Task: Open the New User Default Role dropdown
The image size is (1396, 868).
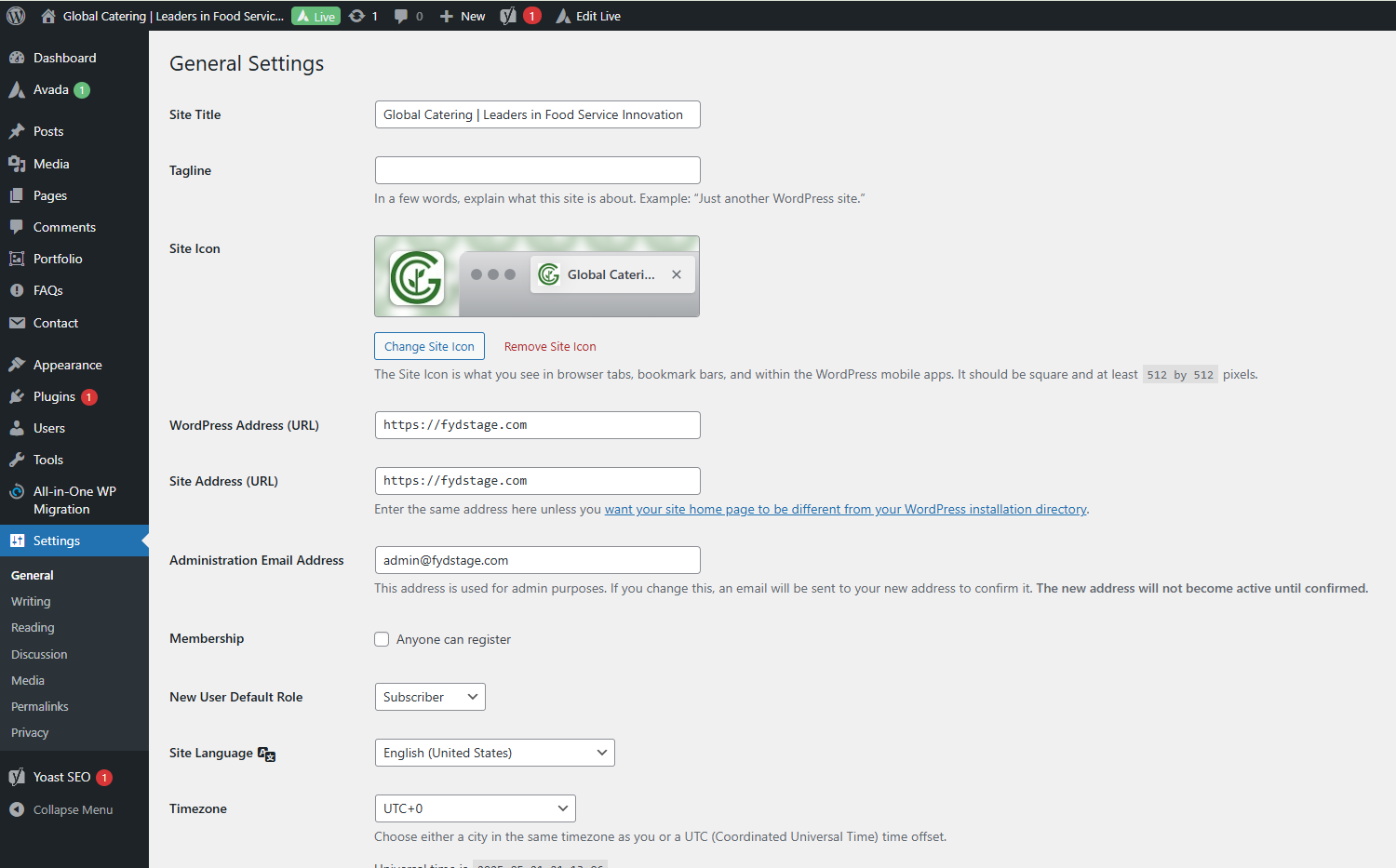Action: tap(430, 697)
